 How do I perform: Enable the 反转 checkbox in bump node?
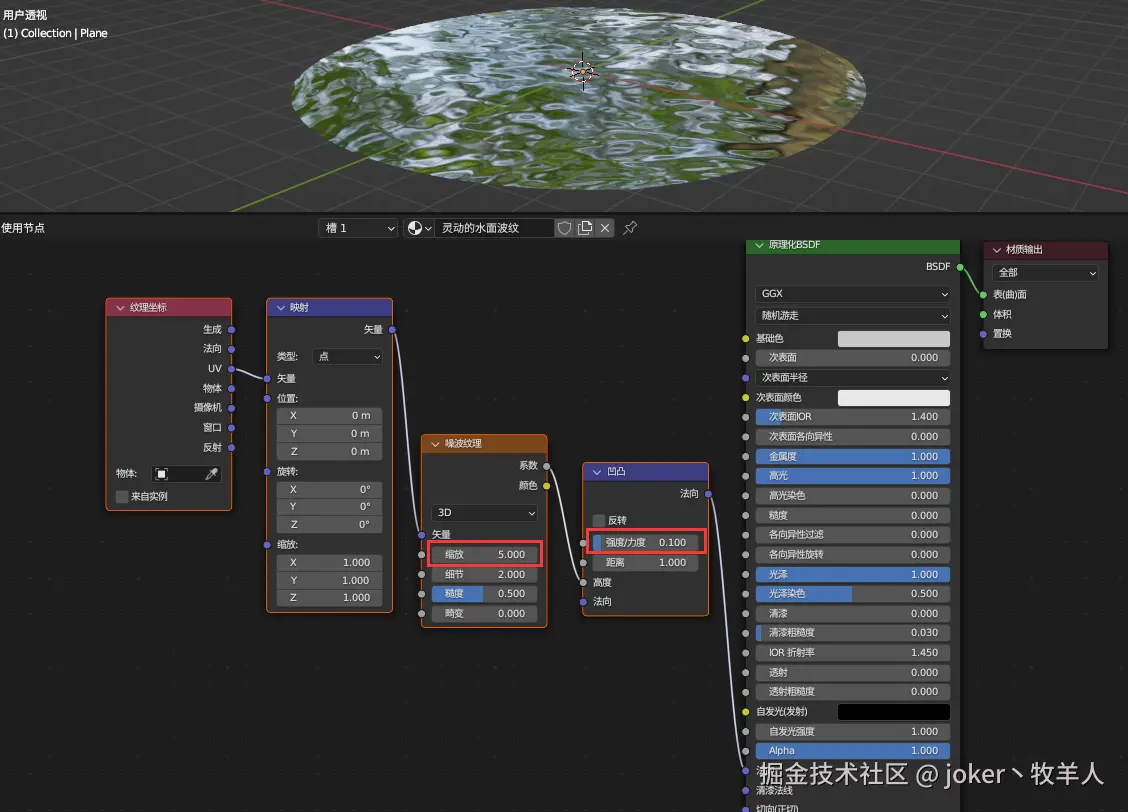[599, 520]
